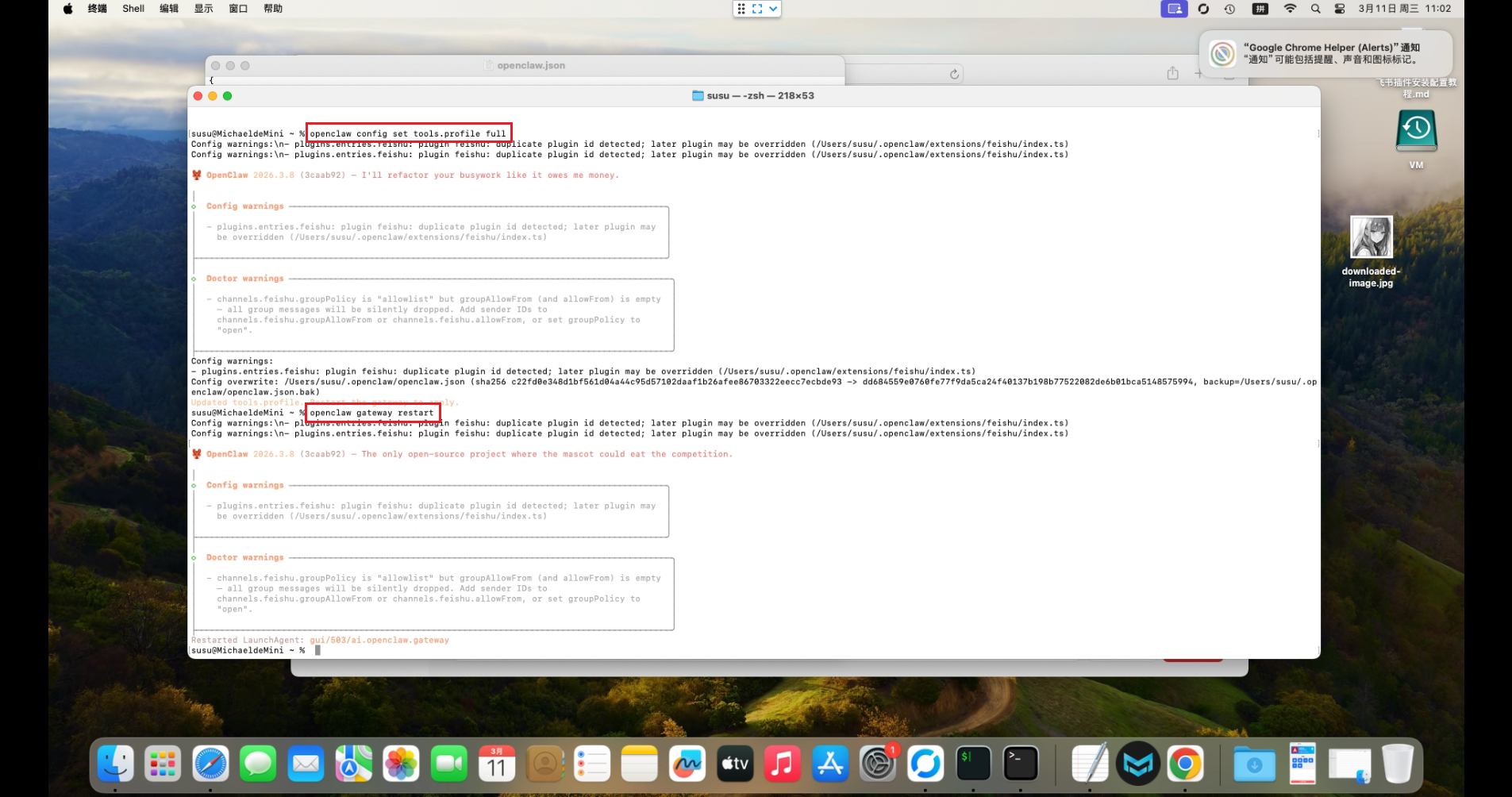Screen dimensions: 1512x797
Task: Select downloaded-image.jpg on the desktop
Action: tap(1371, 237)
